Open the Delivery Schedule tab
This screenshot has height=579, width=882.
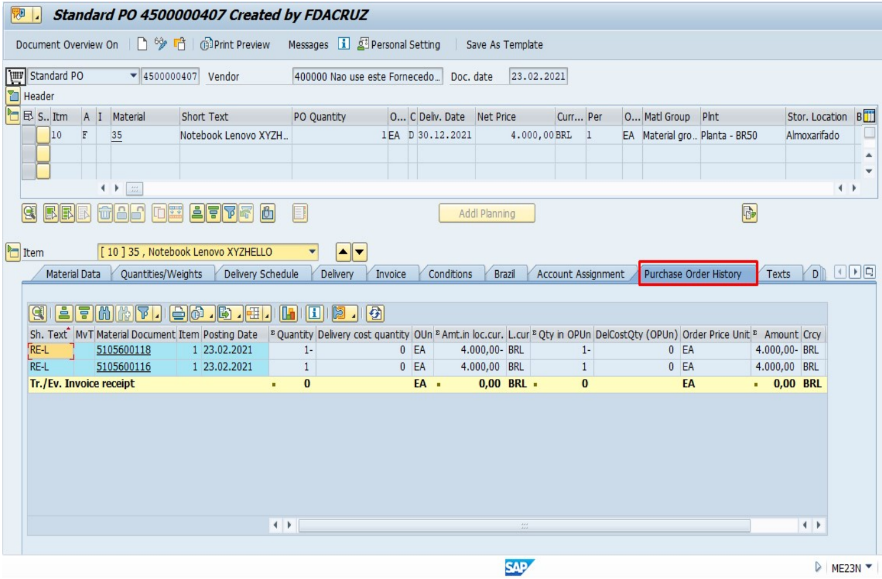(261, 274)
